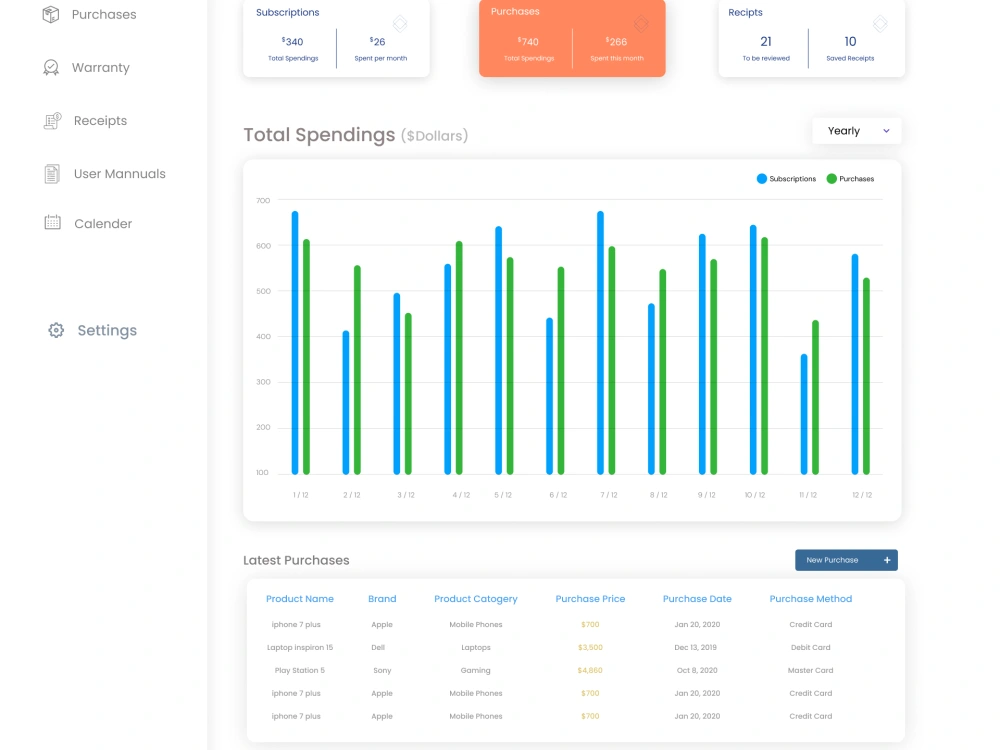
Task: Click $340 Total Spendings in Subscriptions card
Action: click(293, 41)
